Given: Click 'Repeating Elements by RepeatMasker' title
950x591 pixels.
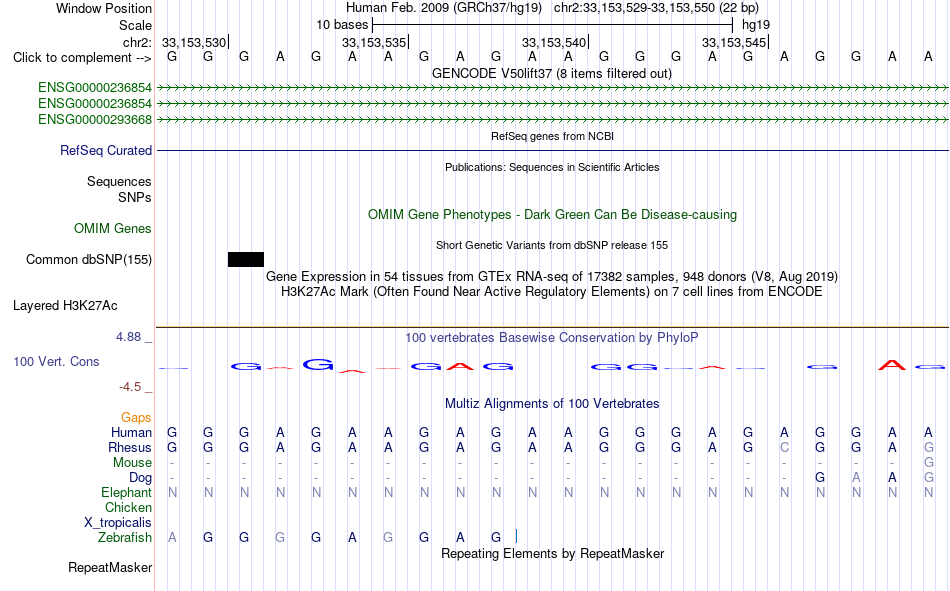Looking at the screenshot, I should (x=552, y=553).
